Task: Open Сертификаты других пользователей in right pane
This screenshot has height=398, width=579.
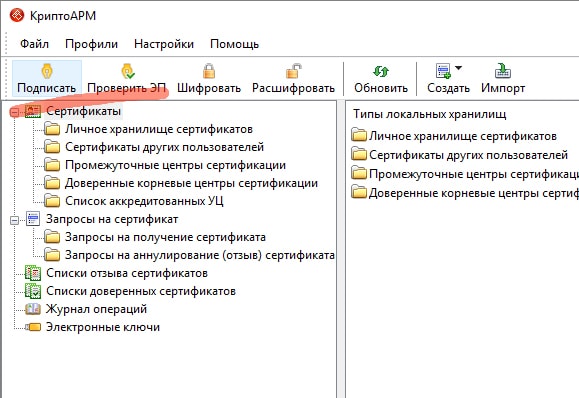Action: point(468,155)
